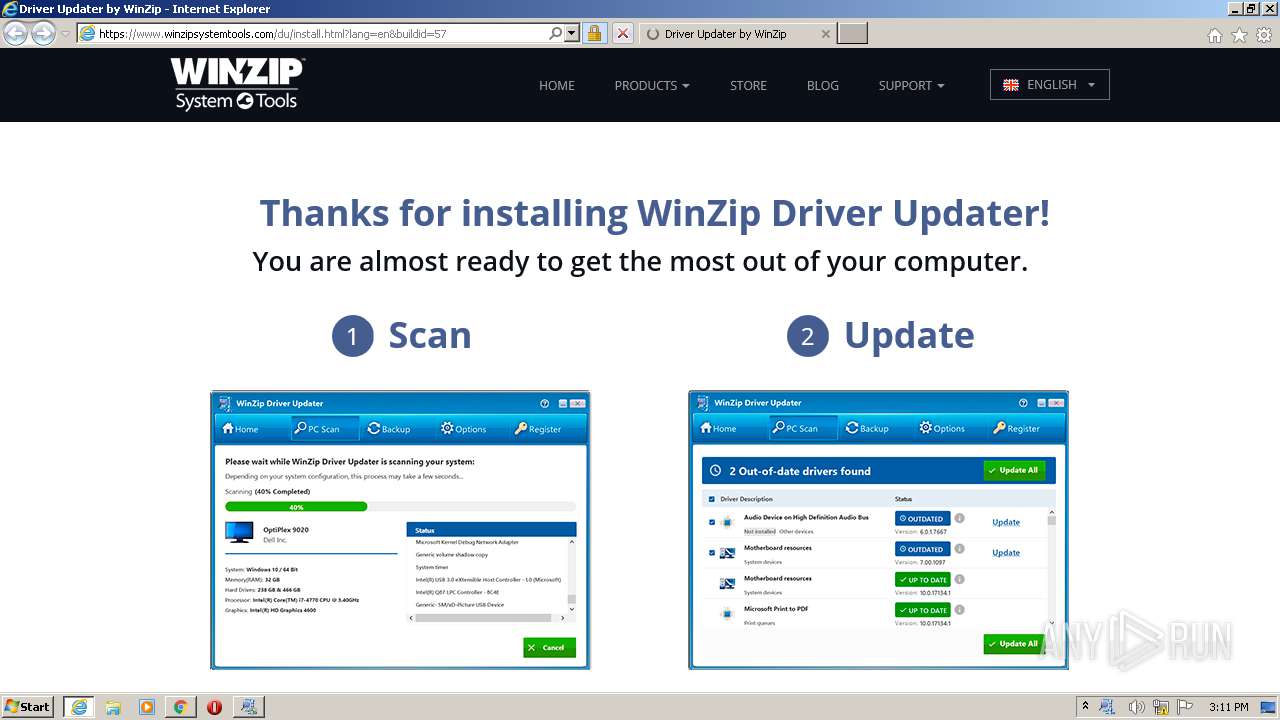Click the clock icon beside Out-of-date drivers found
The width and height of the screenshot is (1280, 720).
[x=715, y=471]
